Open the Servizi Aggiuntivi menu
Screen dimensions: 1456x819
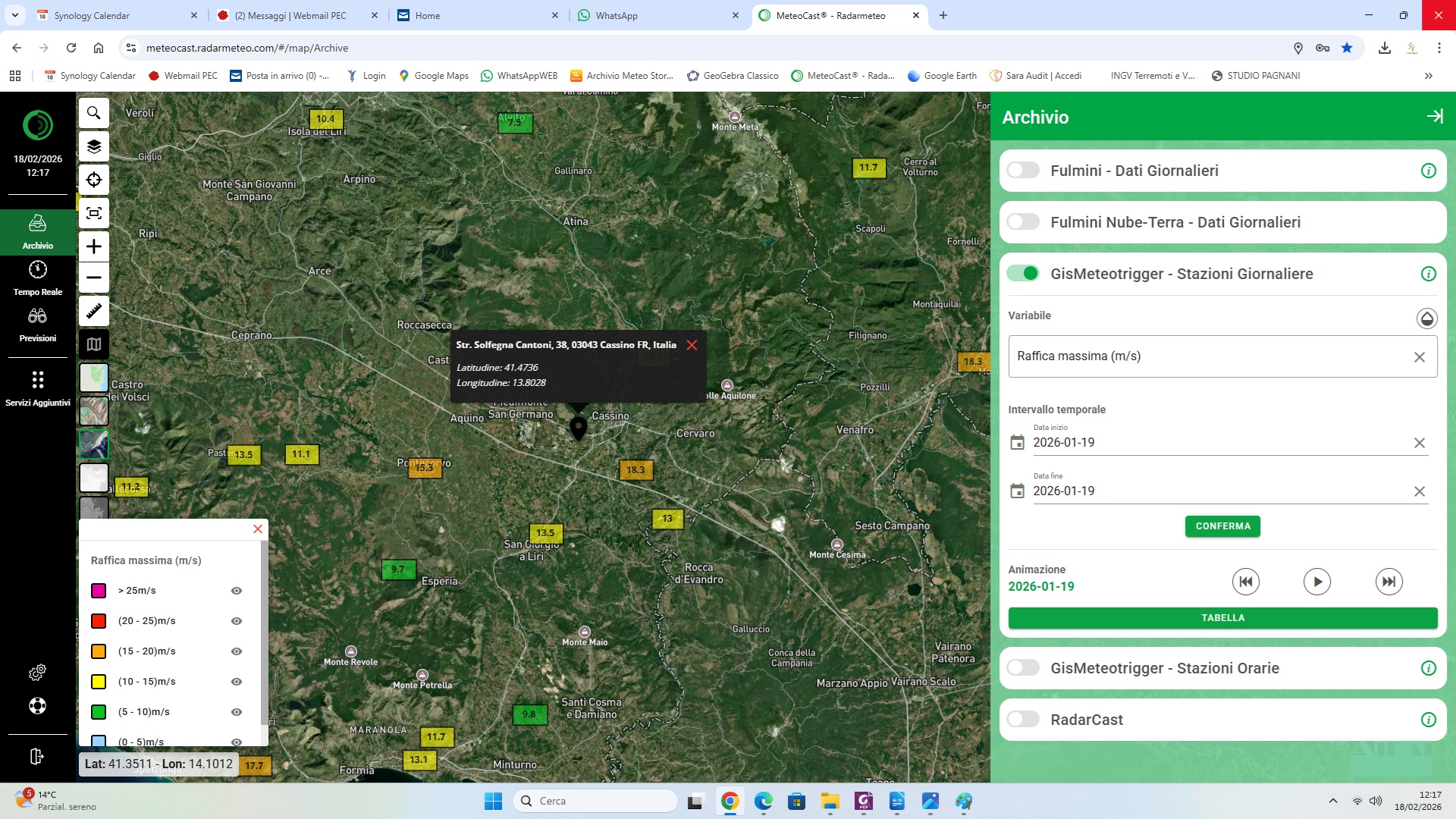pos(38,388)
